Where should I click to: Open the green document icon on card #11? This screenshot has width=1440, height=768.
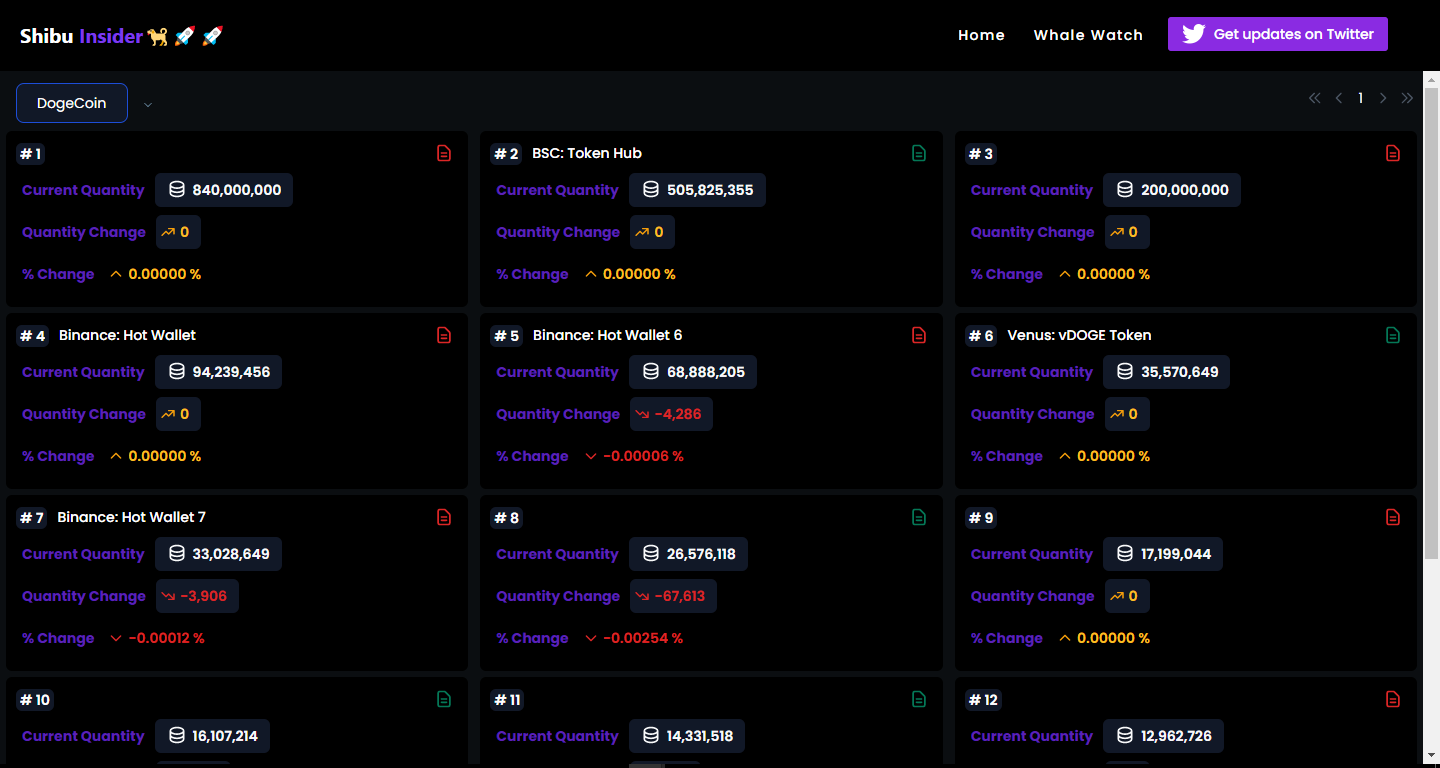click(919, 699)
